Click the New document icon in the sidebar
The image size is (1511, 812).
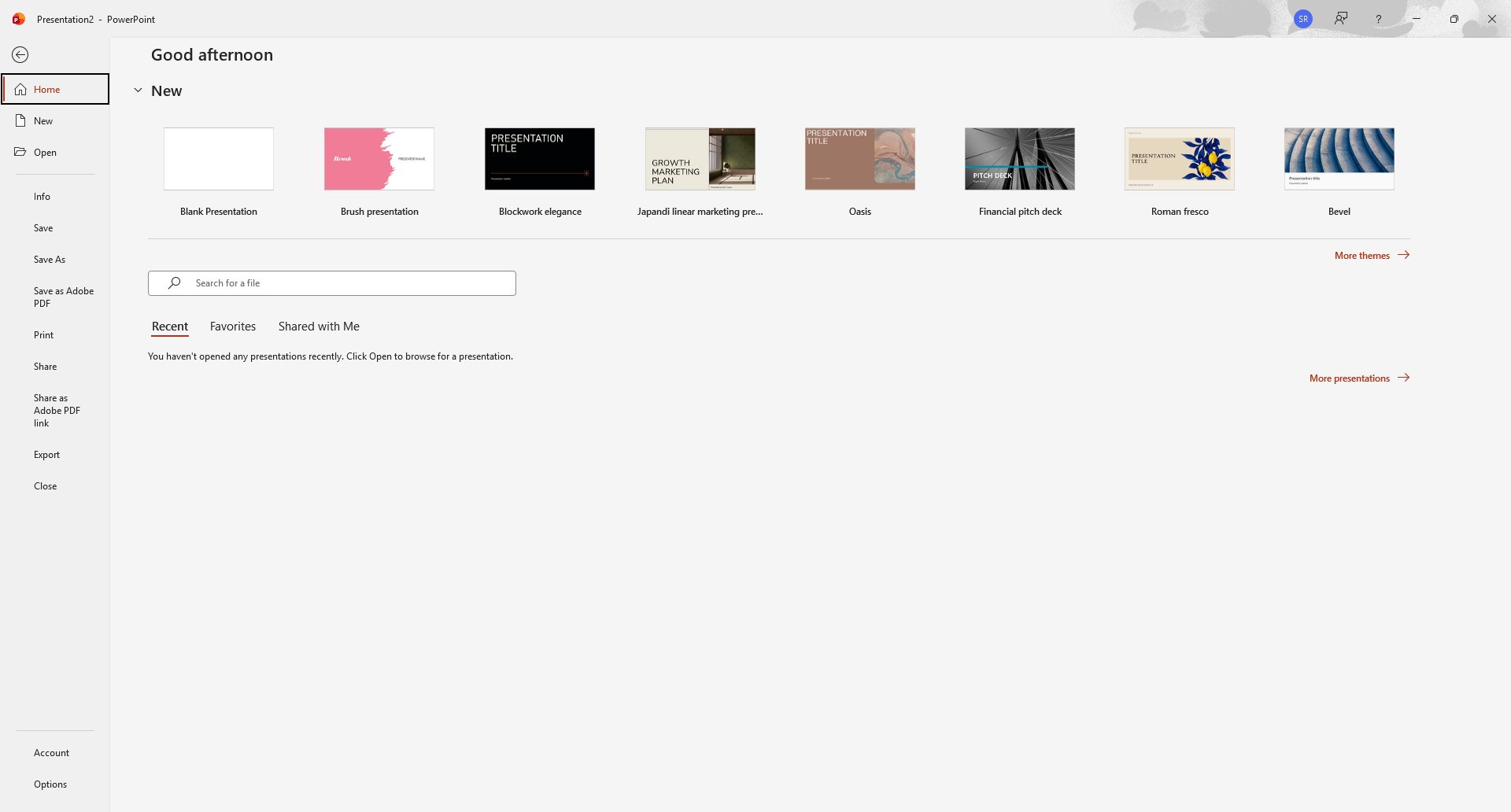20,121
